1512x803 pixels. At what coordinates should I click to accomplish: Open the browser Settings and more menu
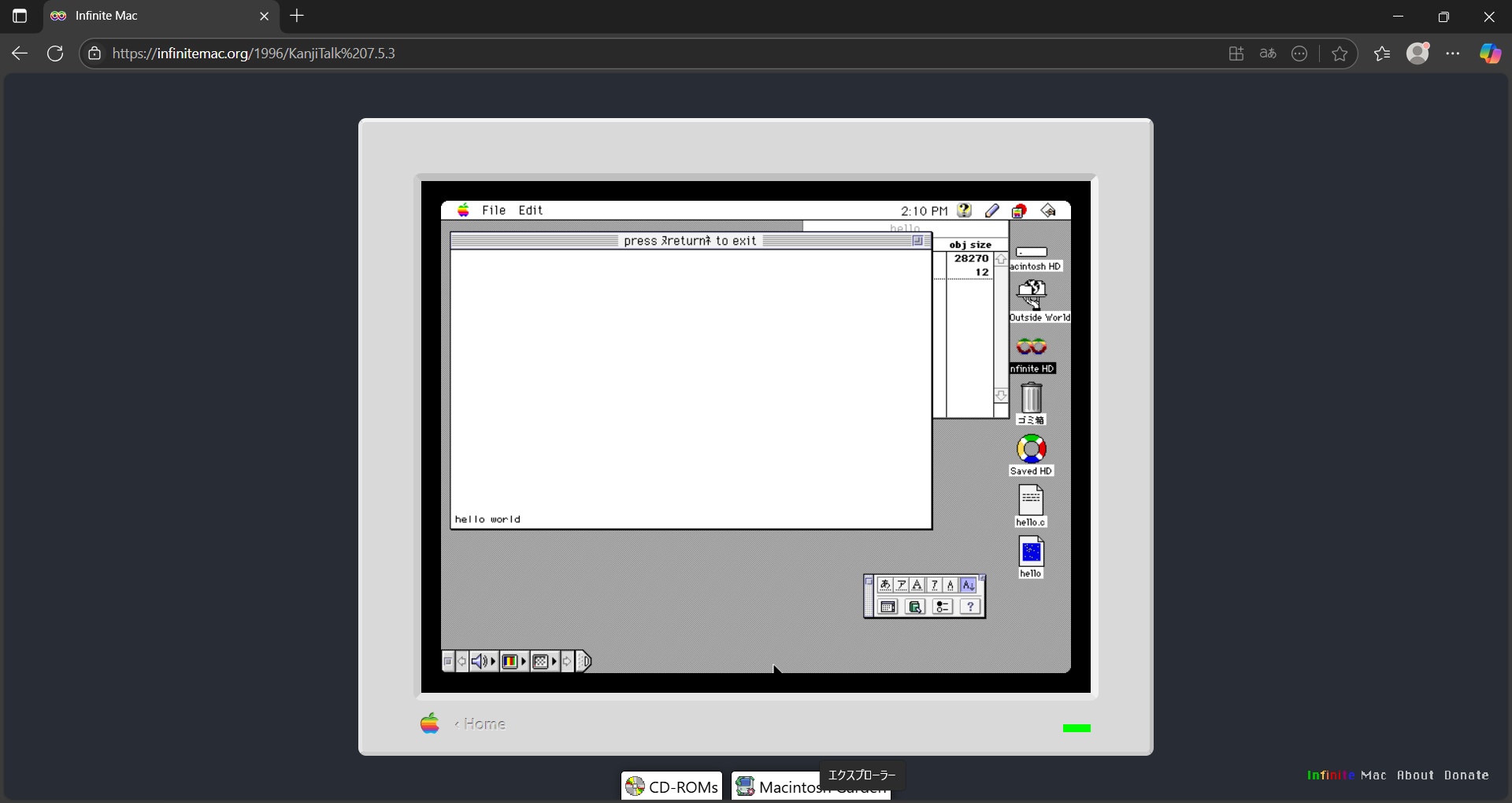[1453, 54]
